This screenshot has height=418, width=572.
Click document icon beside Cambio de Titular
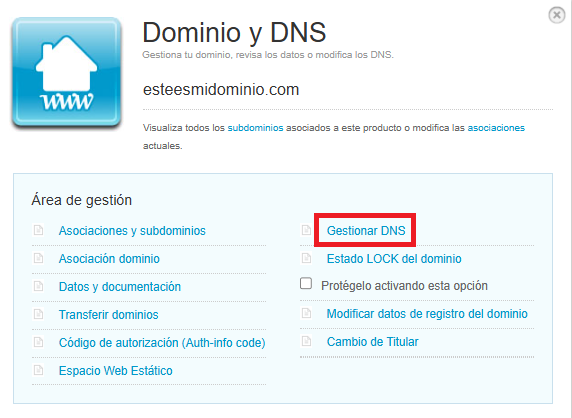tap(306, 341)
